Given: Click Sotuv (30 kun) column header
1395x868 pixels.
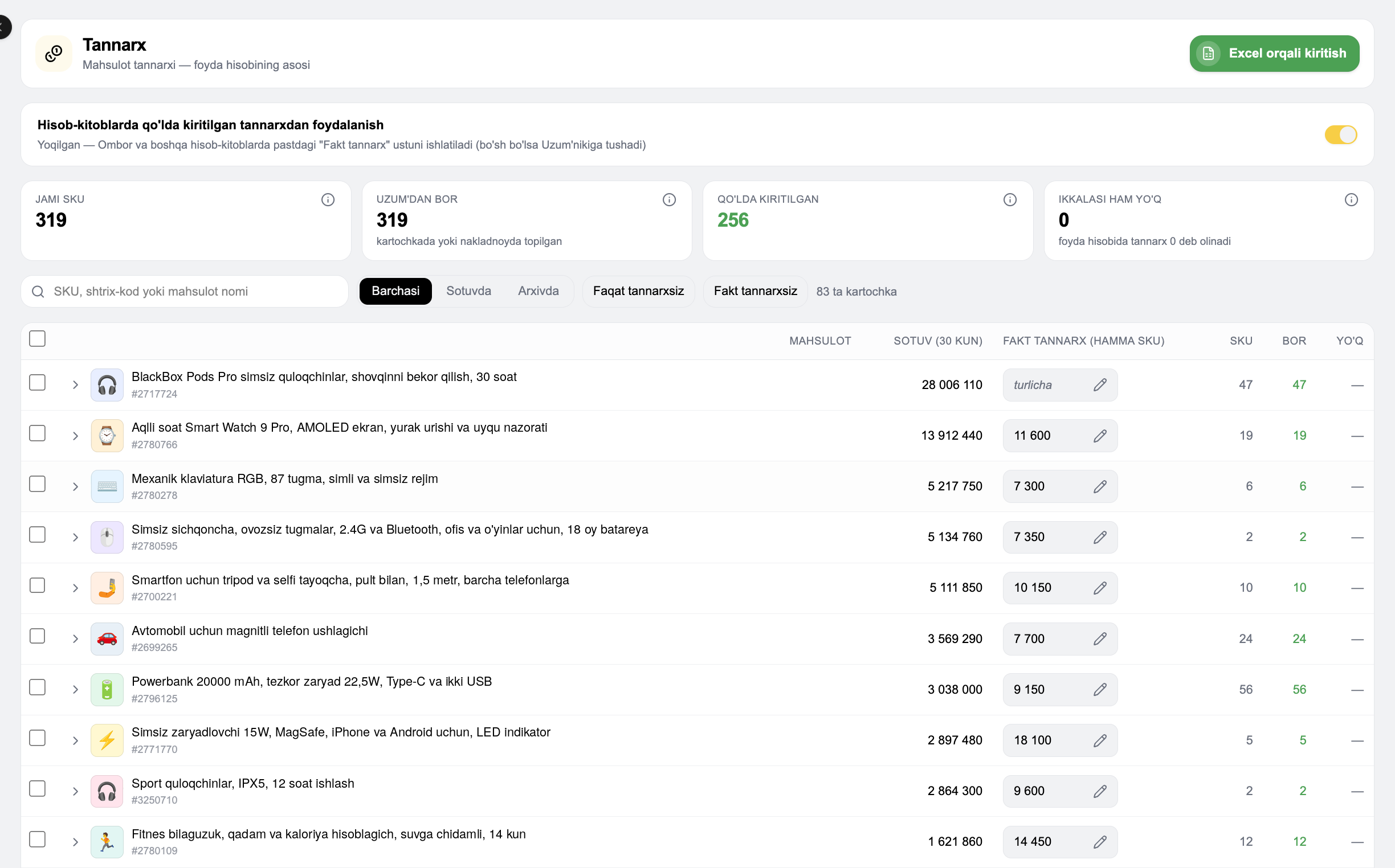Looking at the screenshot, I should [x=937, y=341].
